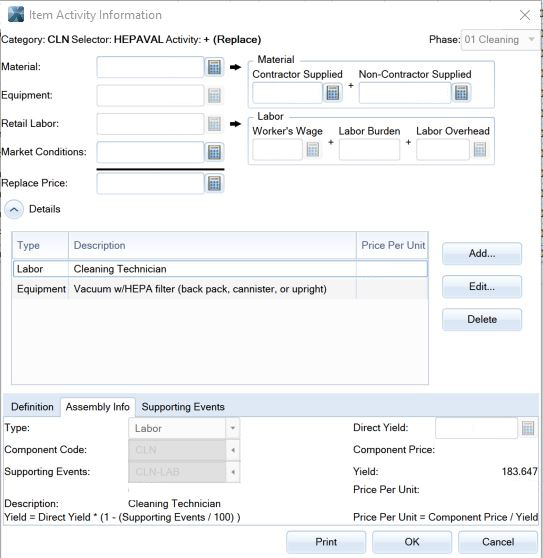Open Direct Yield calculator icon
Viewport: 543px width, 558px height.
pos(528,428)
